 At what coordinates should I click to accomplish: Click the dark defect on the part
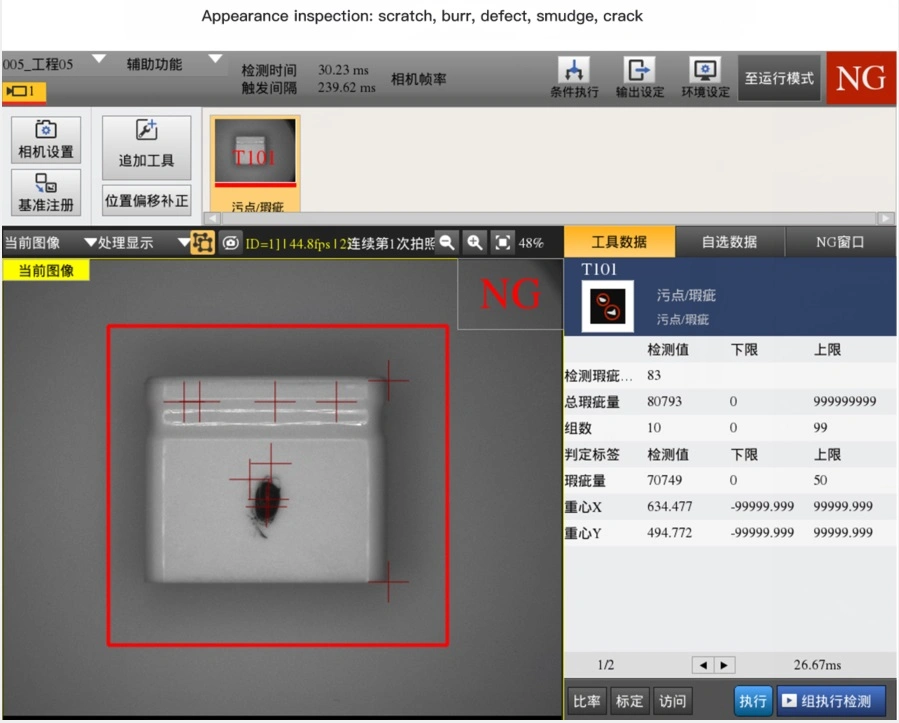[266, 502]
